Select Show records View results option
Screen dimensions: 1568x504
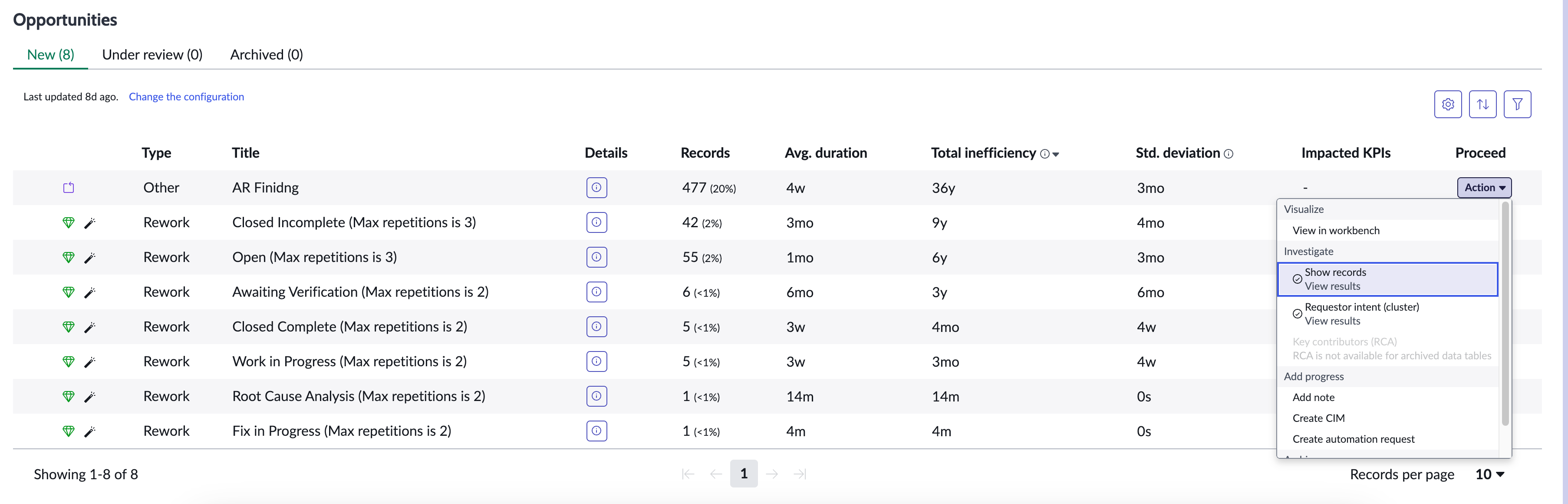coord(1387,279)
